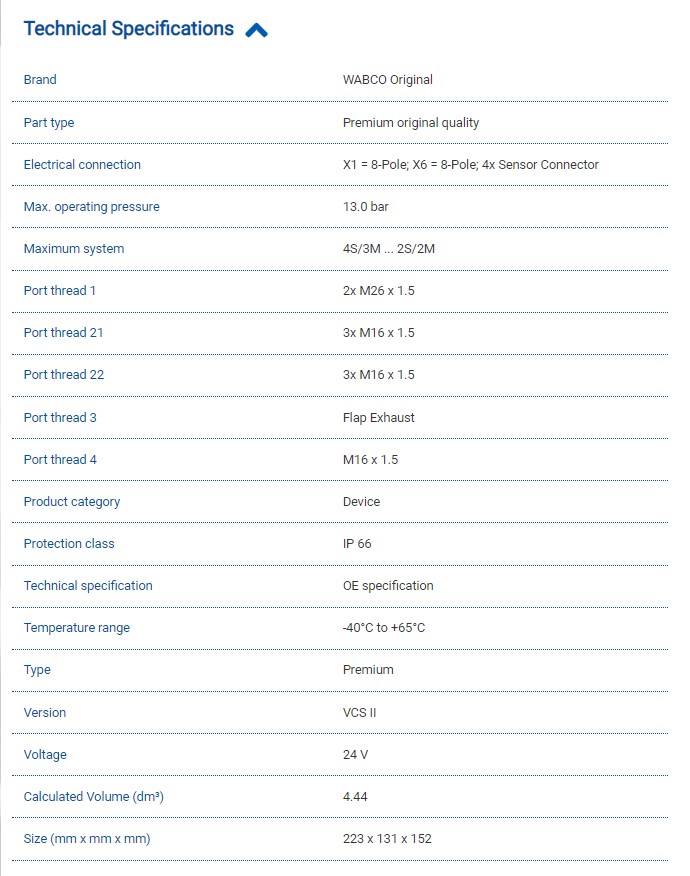Click the Electrical connection label

(82, 165)
